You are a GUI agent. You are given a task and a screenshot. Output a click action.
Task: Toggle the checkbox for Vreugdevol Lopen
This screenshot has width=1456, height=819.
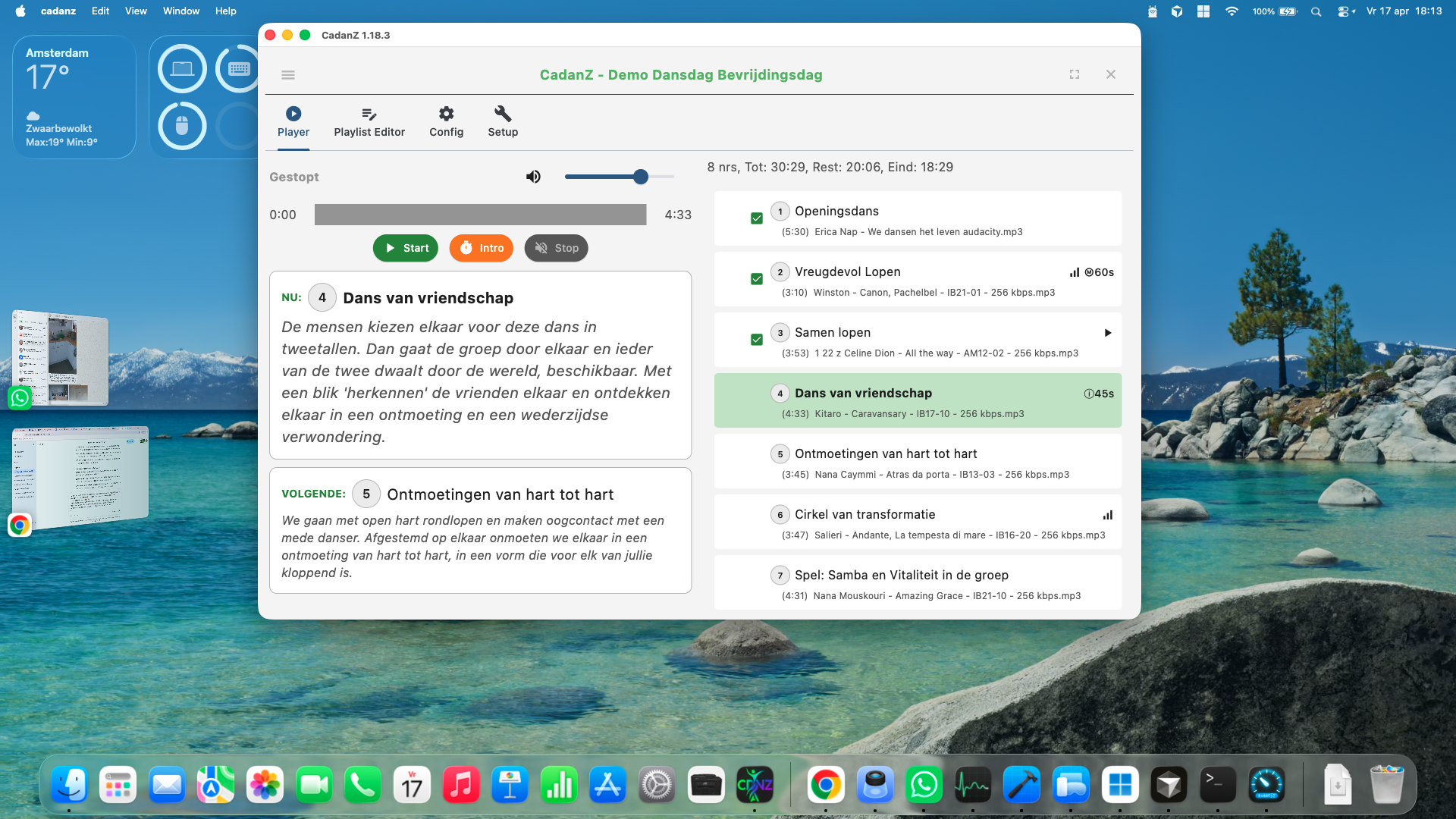[x=756, y=278]
